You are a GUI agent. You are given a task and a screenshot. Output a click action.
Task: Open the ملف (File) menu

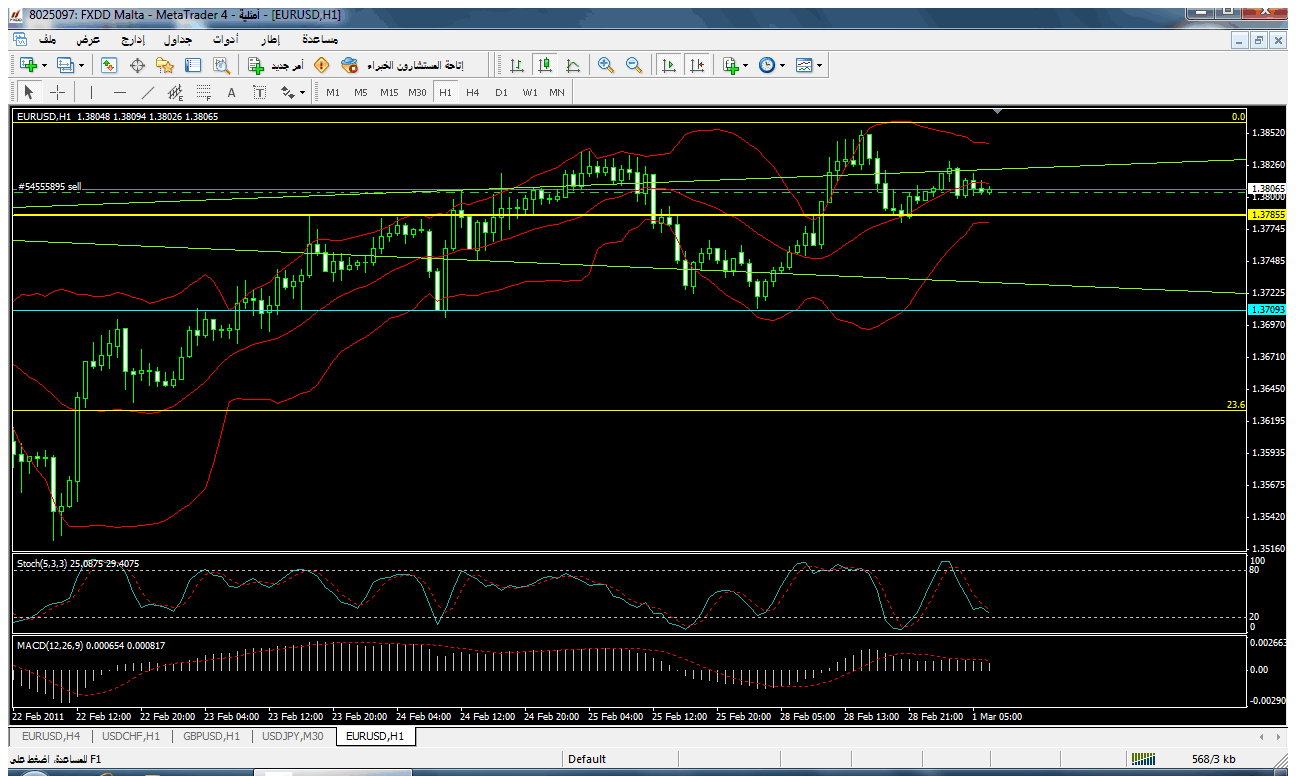coord(47,39)
